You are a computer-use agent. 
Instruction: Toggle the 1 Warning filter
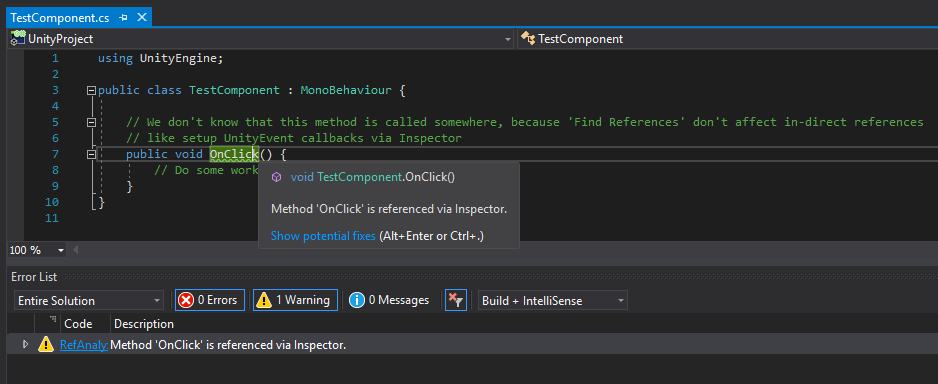pyautogui.click(x=295, y=300)
